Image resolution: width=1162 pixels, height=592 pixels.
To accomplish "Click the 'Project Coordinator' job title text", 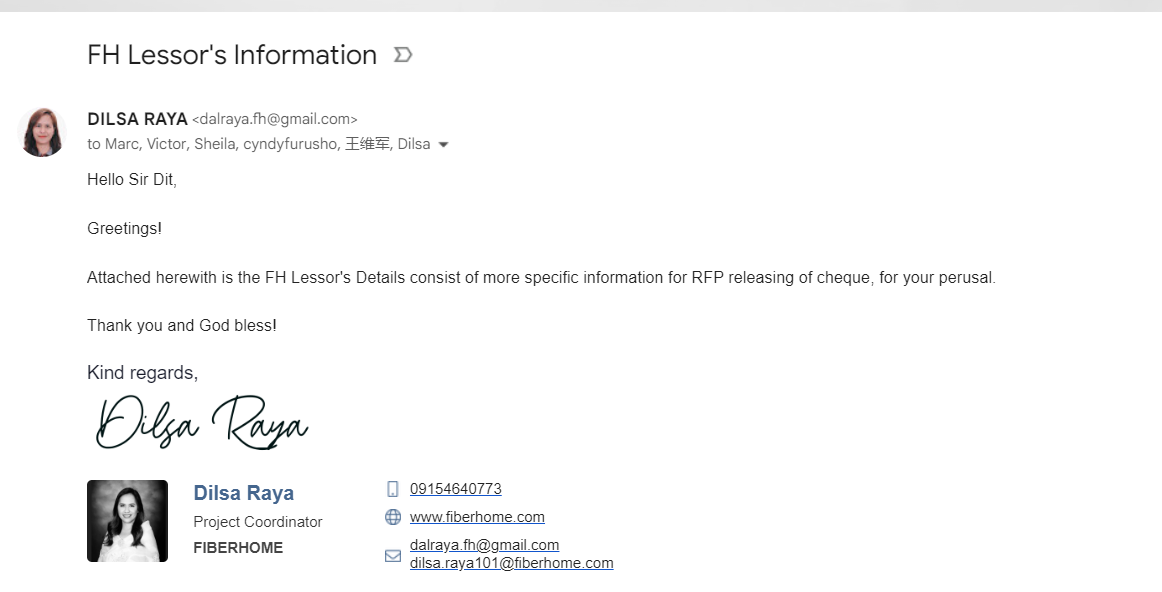I will [x=257, y=522].
